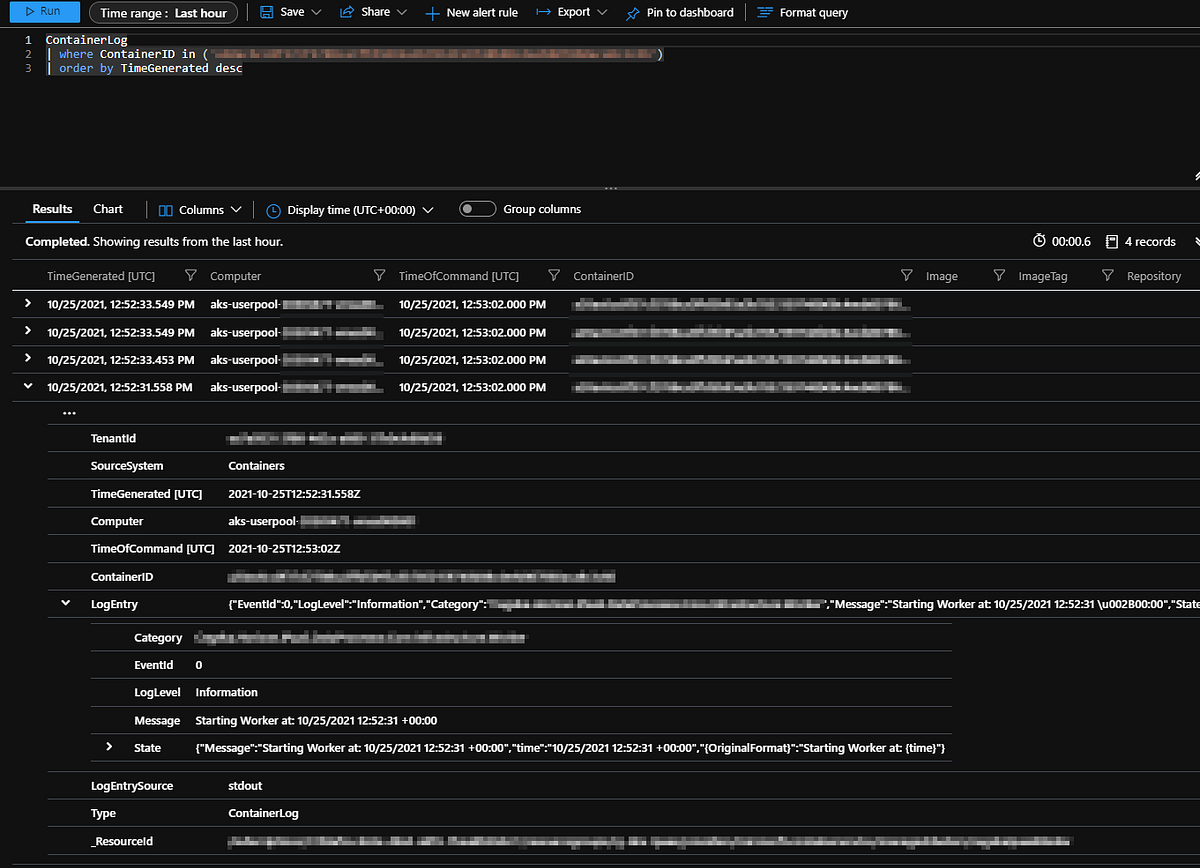Open the Export dropdown menu
The image size is (1200, 868).
(570, 13)
